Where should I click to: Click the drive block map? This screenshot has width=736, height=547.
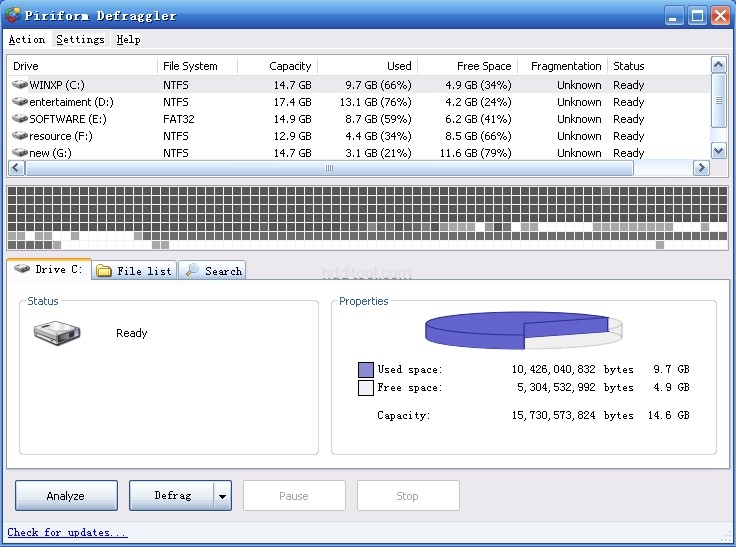point(367,217)
